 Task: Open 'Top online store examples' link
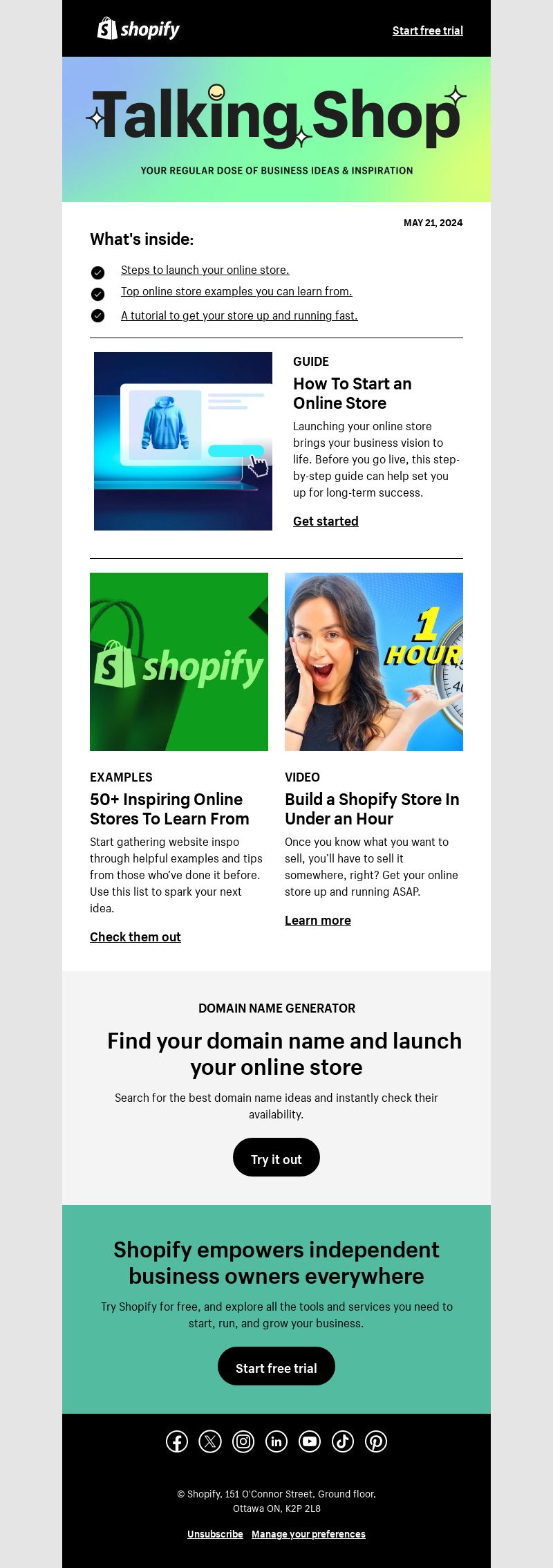(x=236, y=291)
